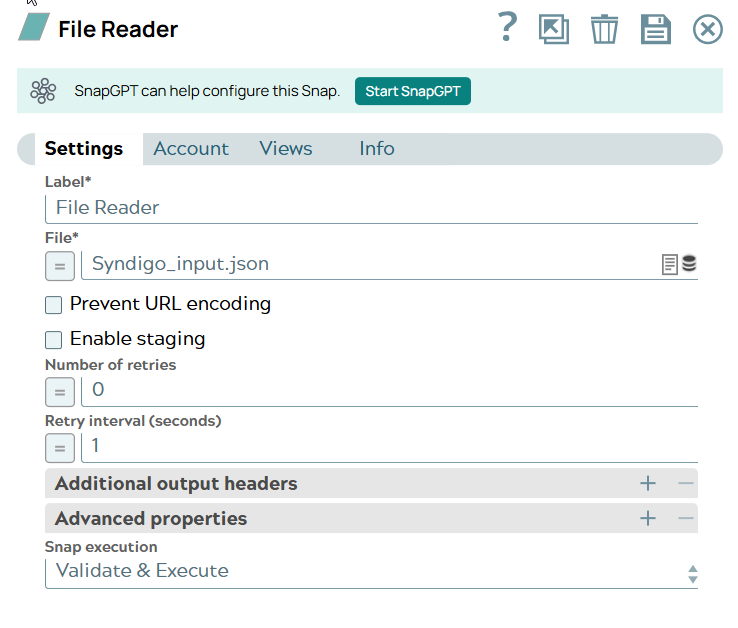Open file browser icon in File field
Image resolution: width=738 pixels, height=628 pixels.
pos(670,265)
